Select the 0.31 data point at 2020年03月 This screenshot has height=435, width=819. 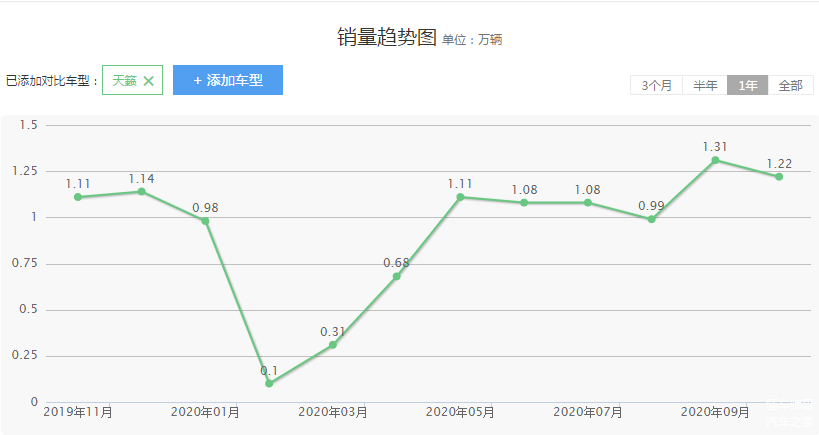coord(333,345)
